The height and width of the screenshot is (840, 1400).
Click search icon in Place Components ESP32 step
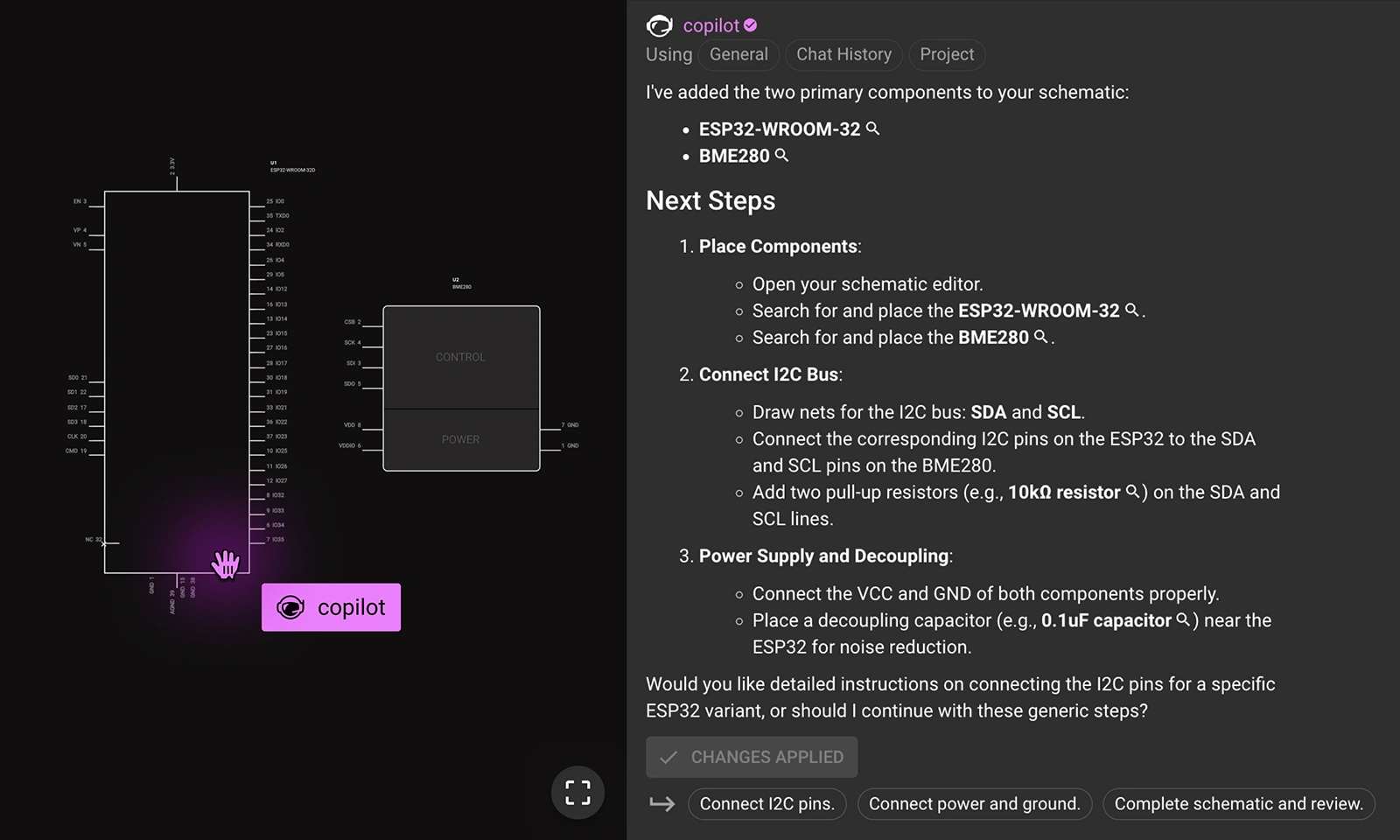tap(1131, 310)
